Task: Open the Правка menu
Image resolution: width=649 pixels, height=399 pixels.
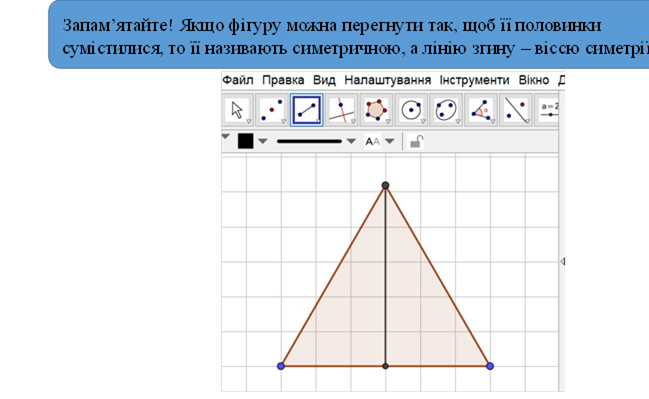Action: (x=283, y=80)
